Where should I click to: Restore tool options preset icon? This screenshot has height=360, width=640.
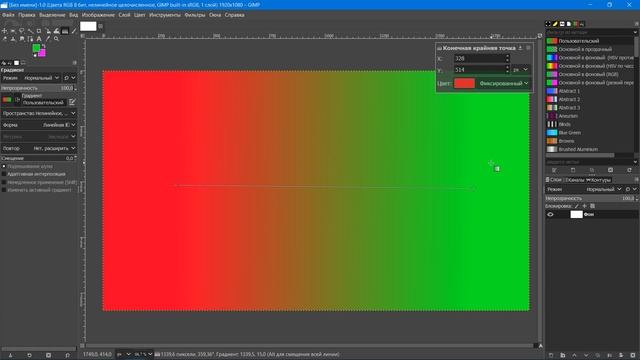pyautogui.click(x=29, y=356)
